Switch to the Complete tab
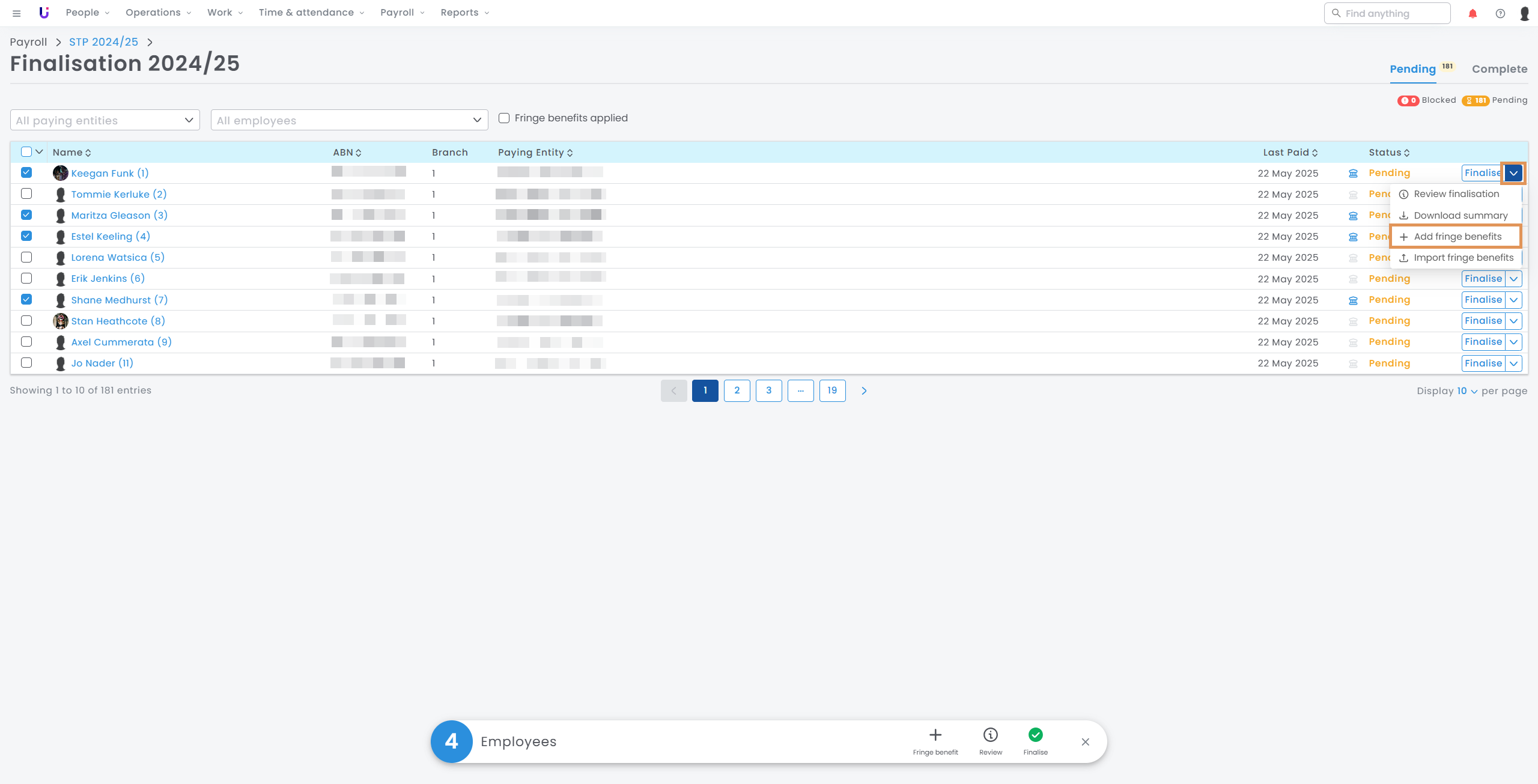 pos(1499,69)
